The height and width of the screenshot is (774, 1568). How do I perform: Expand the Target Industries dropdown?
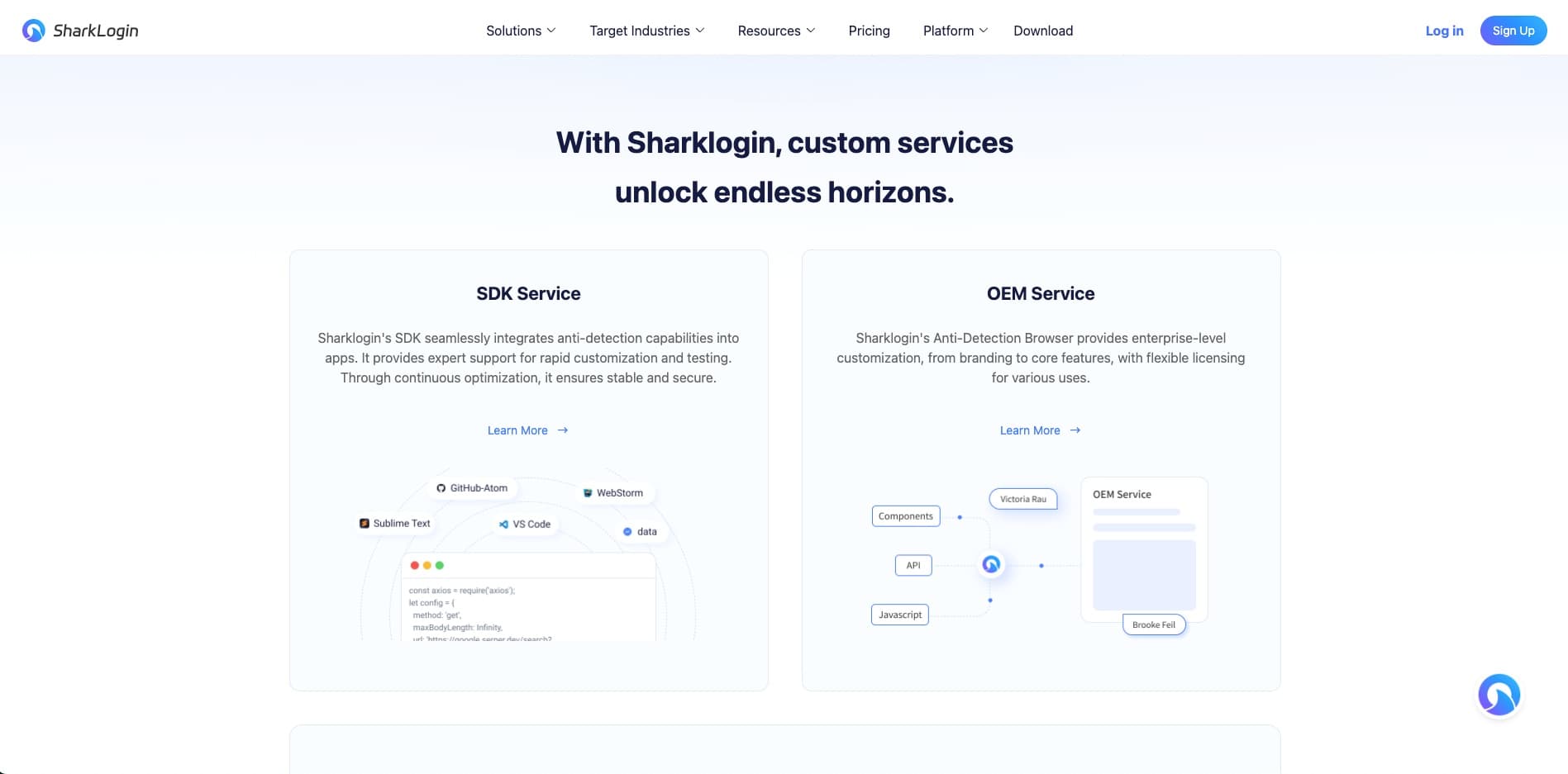(646, 31)
